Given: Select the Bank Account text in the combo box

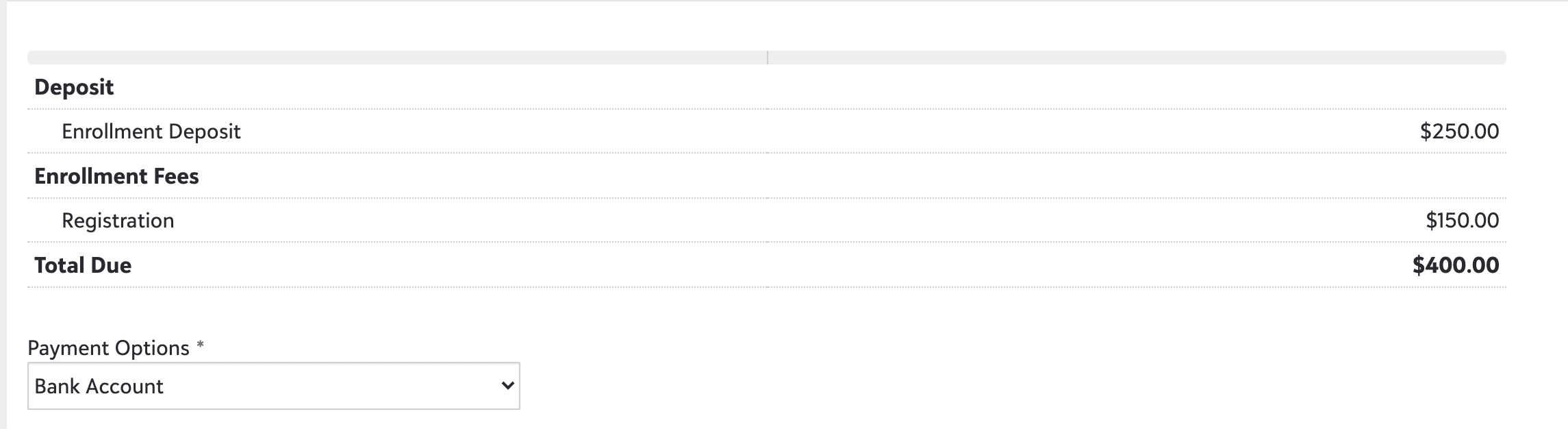Looking at the screenshot, I should [99, 387].
